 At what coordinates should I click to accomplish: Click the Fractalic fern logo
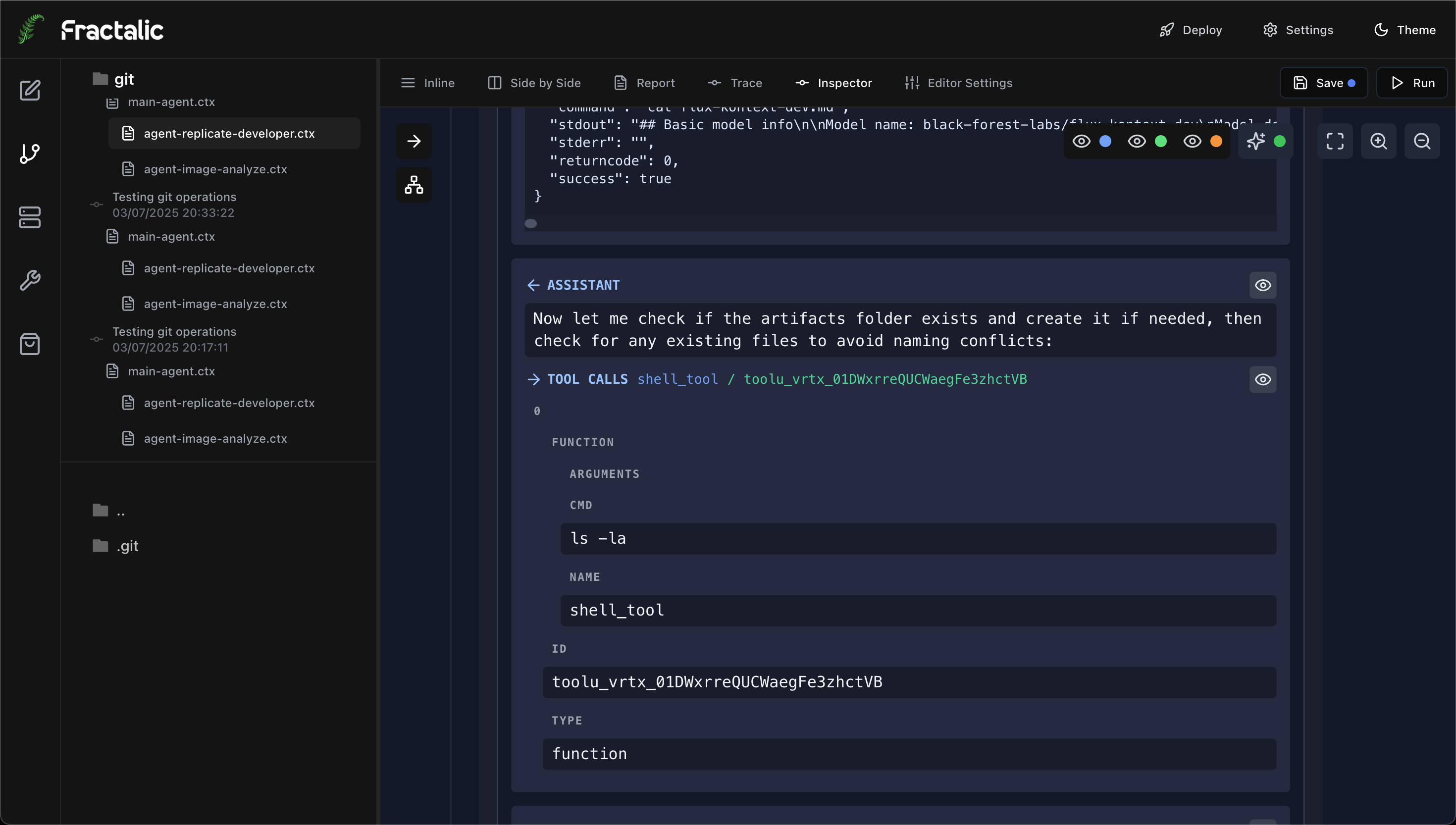coord(31,29)
